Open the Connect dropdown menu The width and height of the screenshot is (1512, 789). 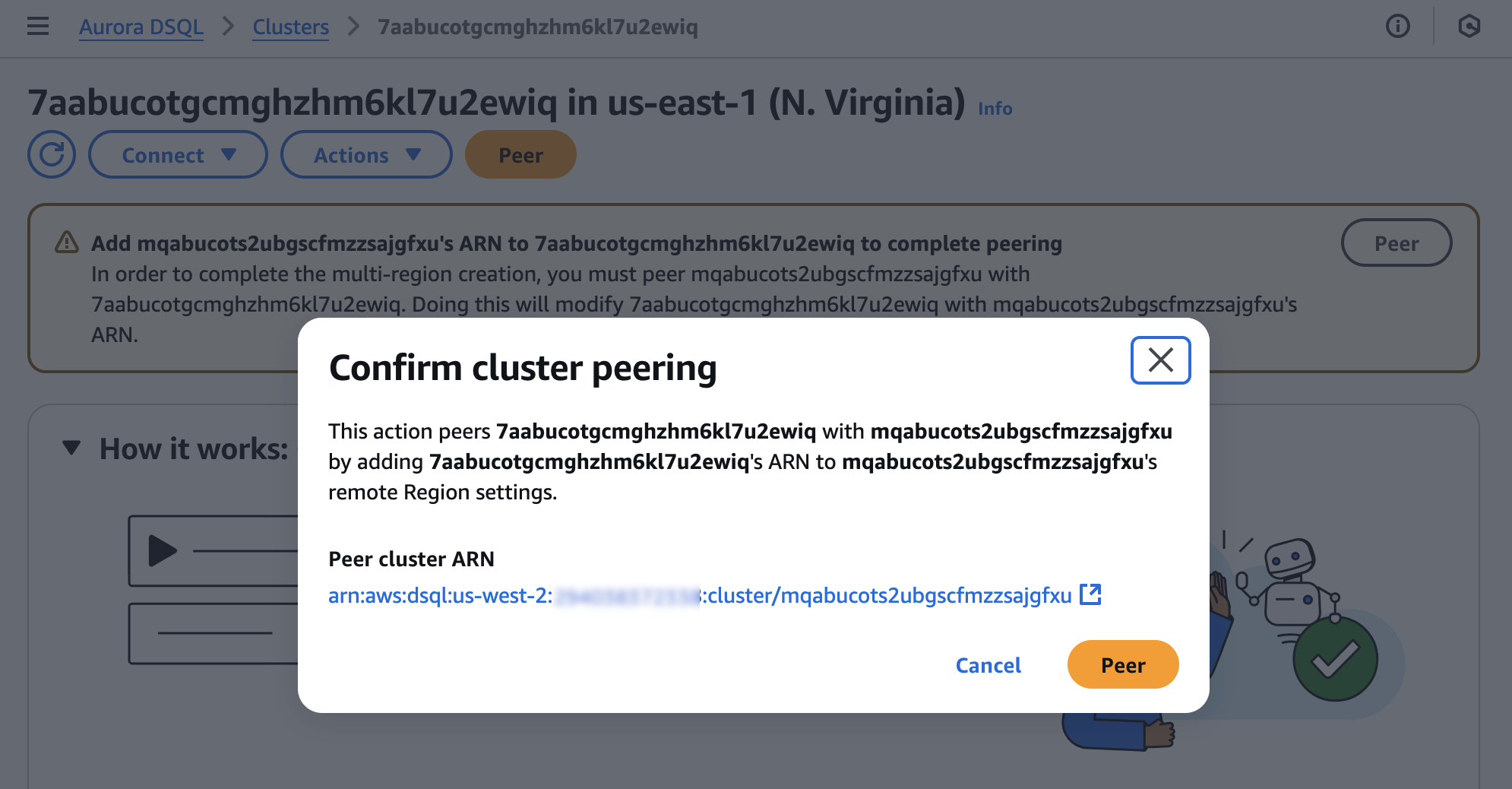pos(178,155)
